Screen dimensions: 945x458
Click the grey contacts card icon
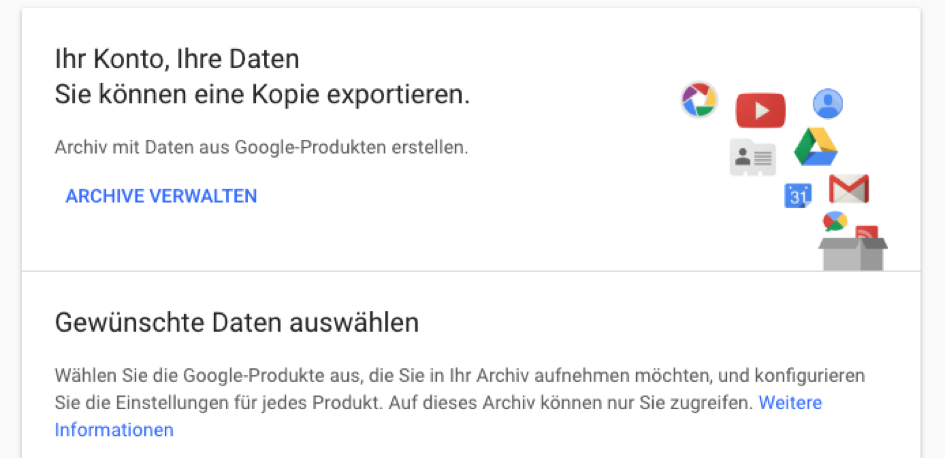753,157
